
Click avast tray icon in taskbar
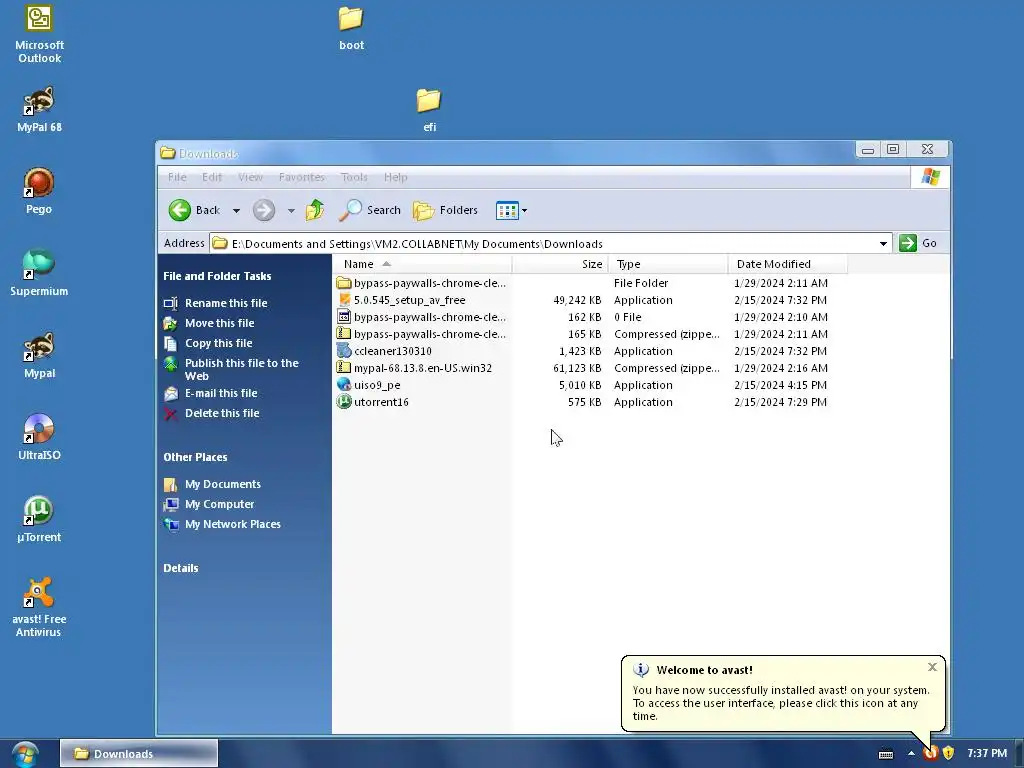coord(931,754)
